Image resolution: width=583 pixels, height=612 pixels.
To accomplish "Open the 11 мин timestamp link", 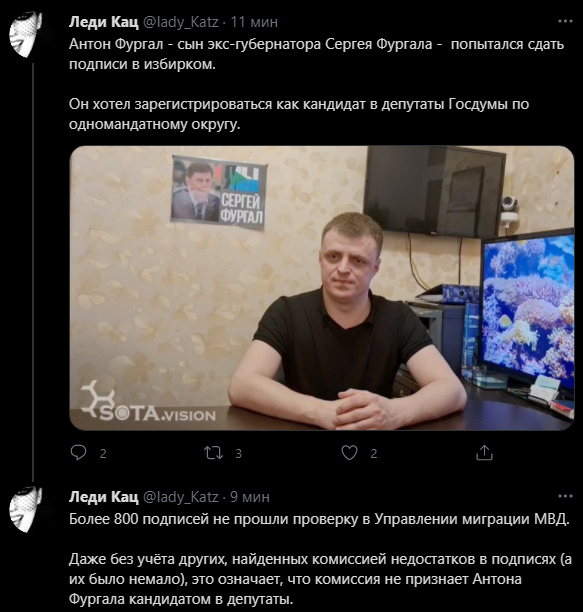I will click(254, 22).
